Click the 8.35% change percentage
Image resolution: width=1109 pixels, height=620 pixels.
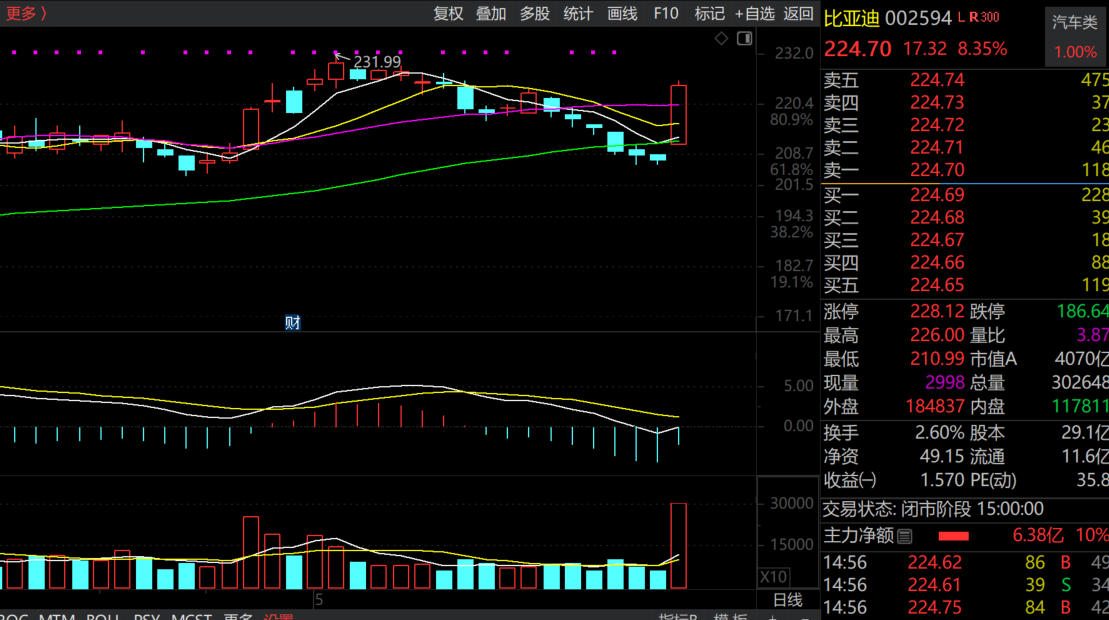[x=982, y=49]
